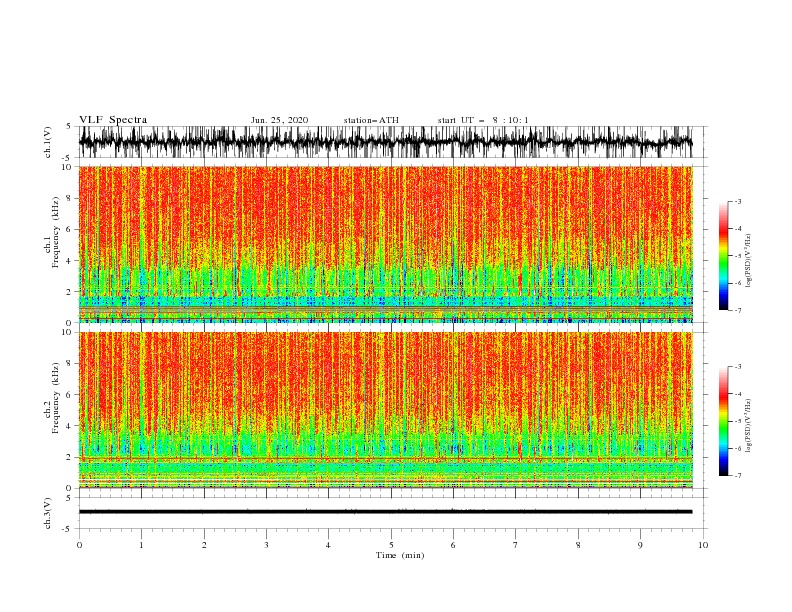
Task: Click the ch.1 spectrogram panel
Action: [385, 244]
